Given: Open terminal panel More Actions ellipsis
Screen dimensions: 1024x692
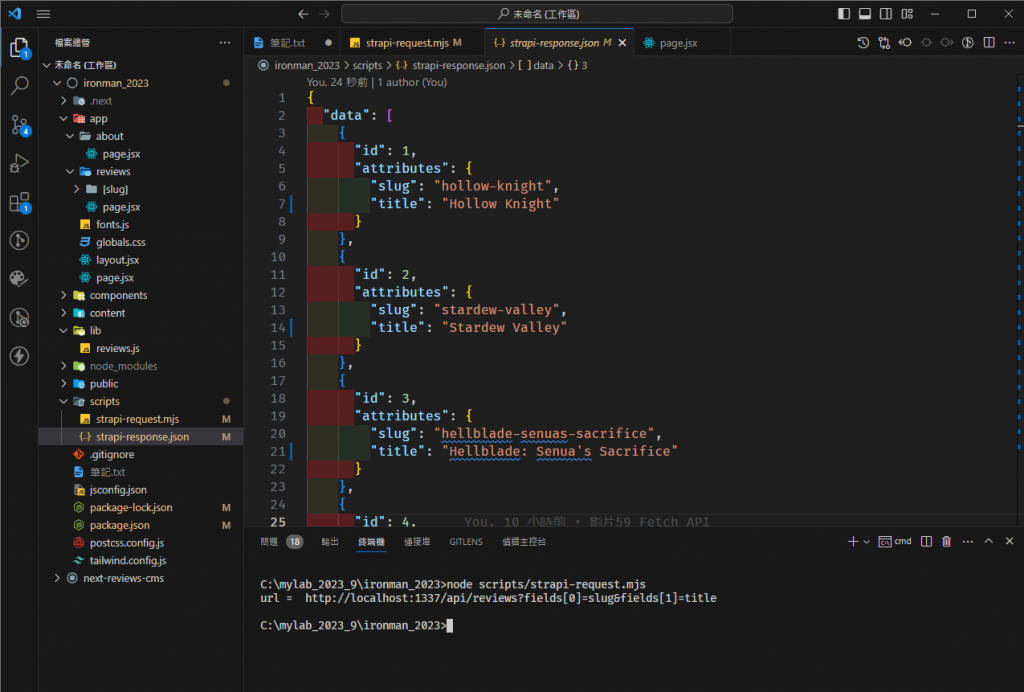Looking at the screenshot, I should 968,541.
